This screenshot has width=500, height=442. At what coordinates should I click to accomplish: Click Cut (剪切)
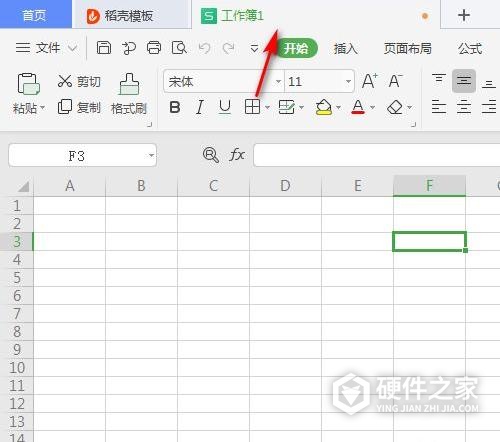pos(79,81)
